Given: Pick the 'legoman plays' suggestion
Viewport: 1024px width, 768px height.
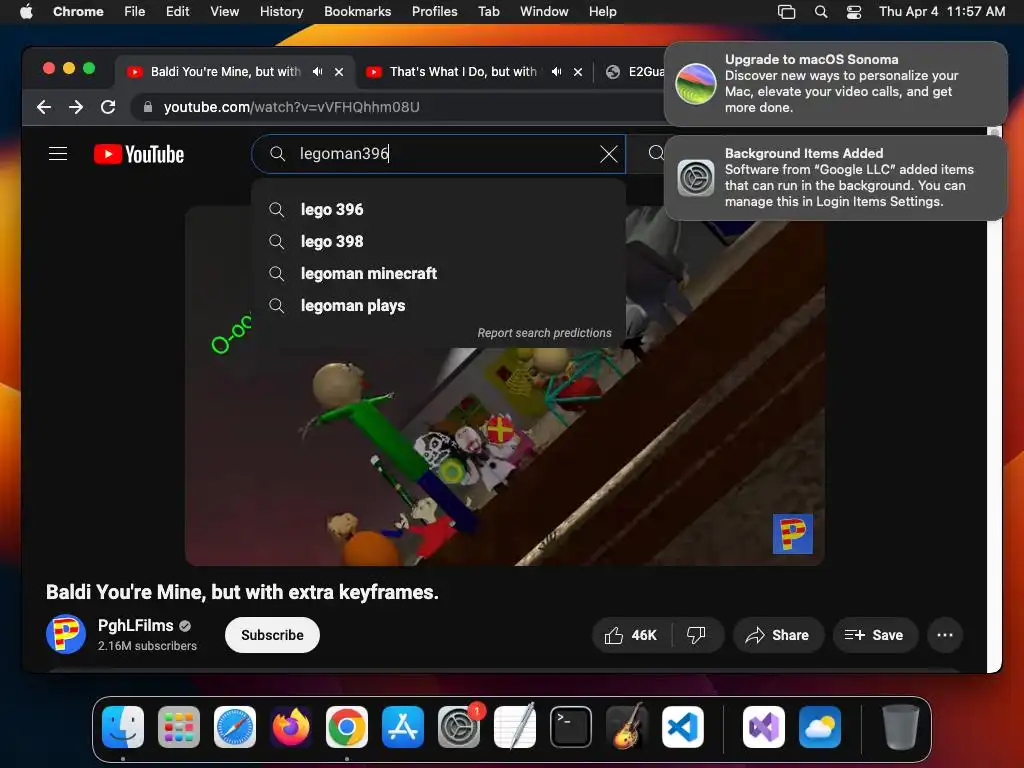Looking at the screenshot, I should pyautogui.click(x=438, y=306).
